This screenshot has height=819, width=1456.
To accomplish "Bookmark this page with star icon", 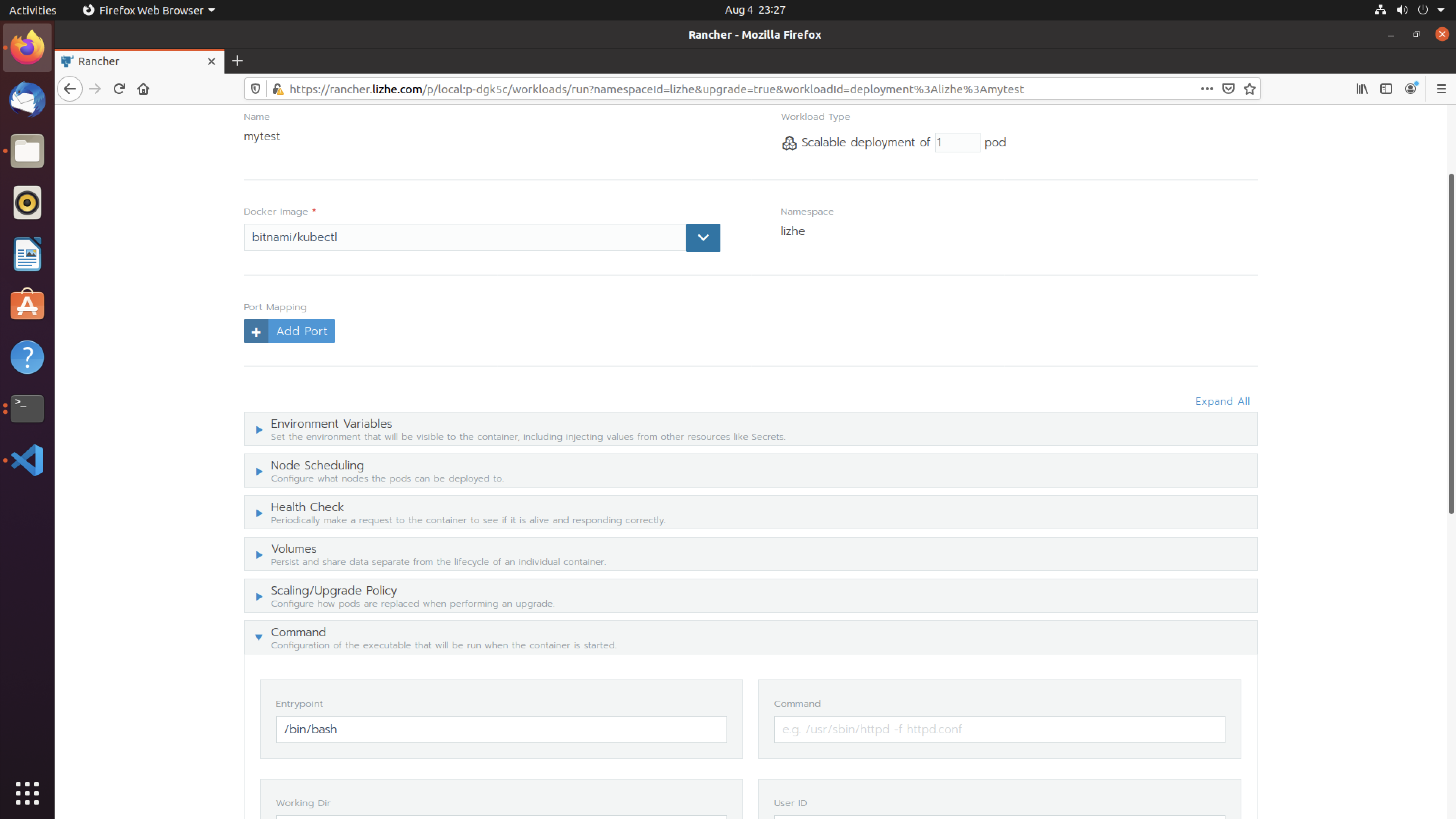I will (1250, 89).
